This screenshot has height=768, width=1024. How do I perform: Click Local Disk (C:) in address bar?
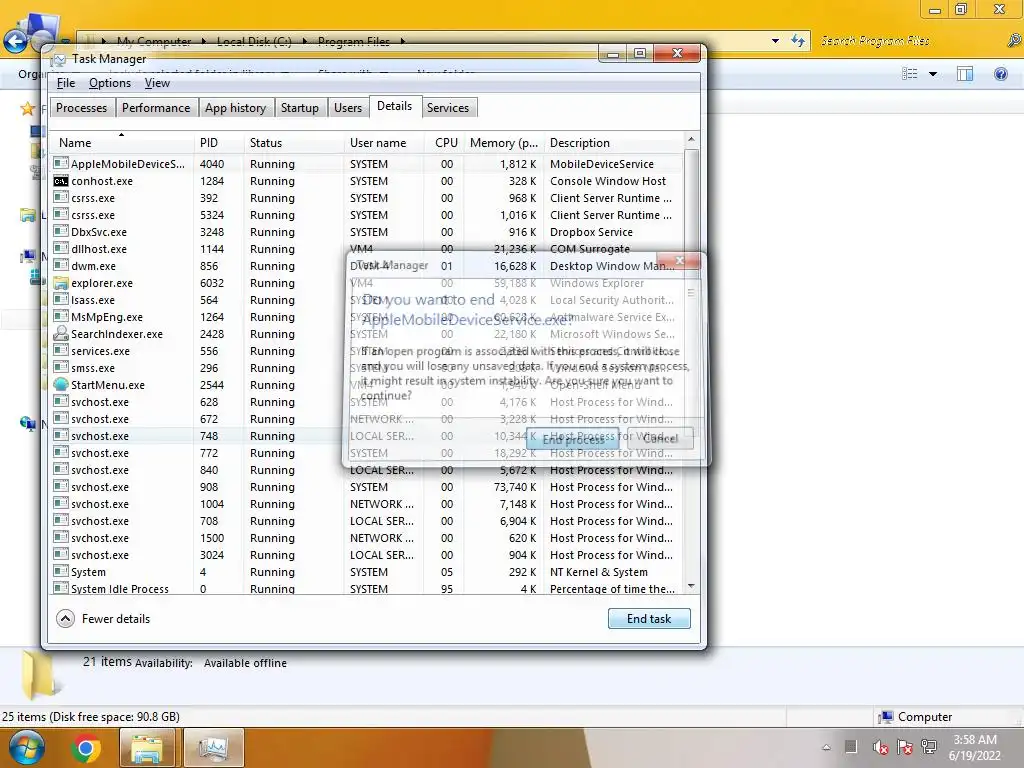(x=254, y=41)
